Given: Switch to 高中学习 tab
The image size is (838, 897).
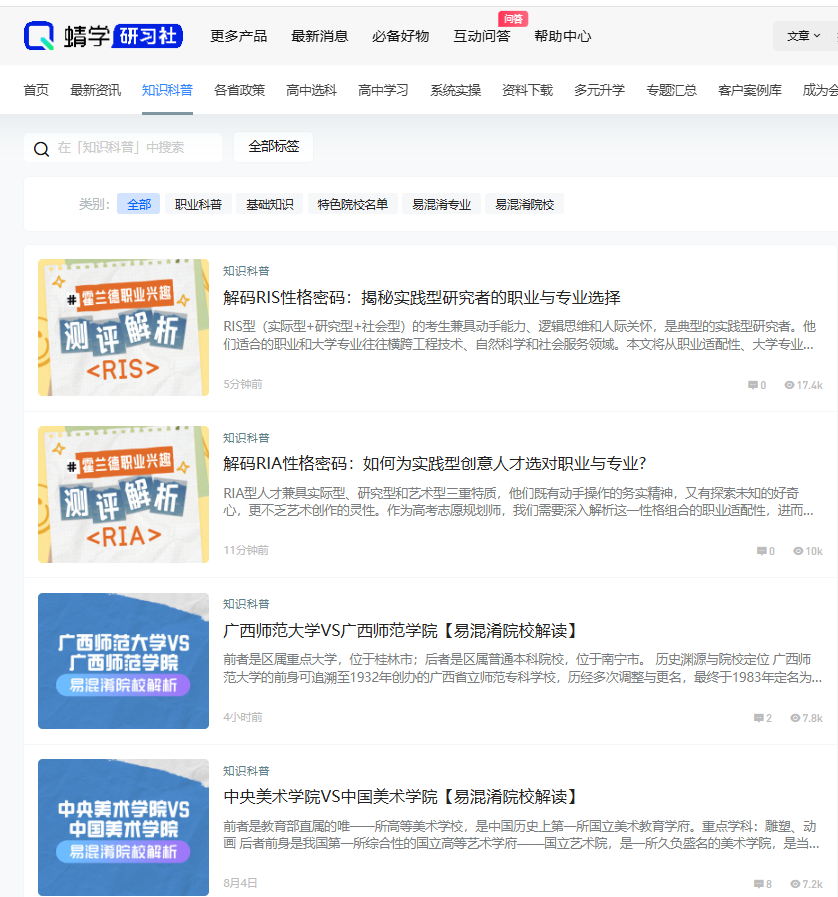Looking at the screenshot, I should coord(383,90).
